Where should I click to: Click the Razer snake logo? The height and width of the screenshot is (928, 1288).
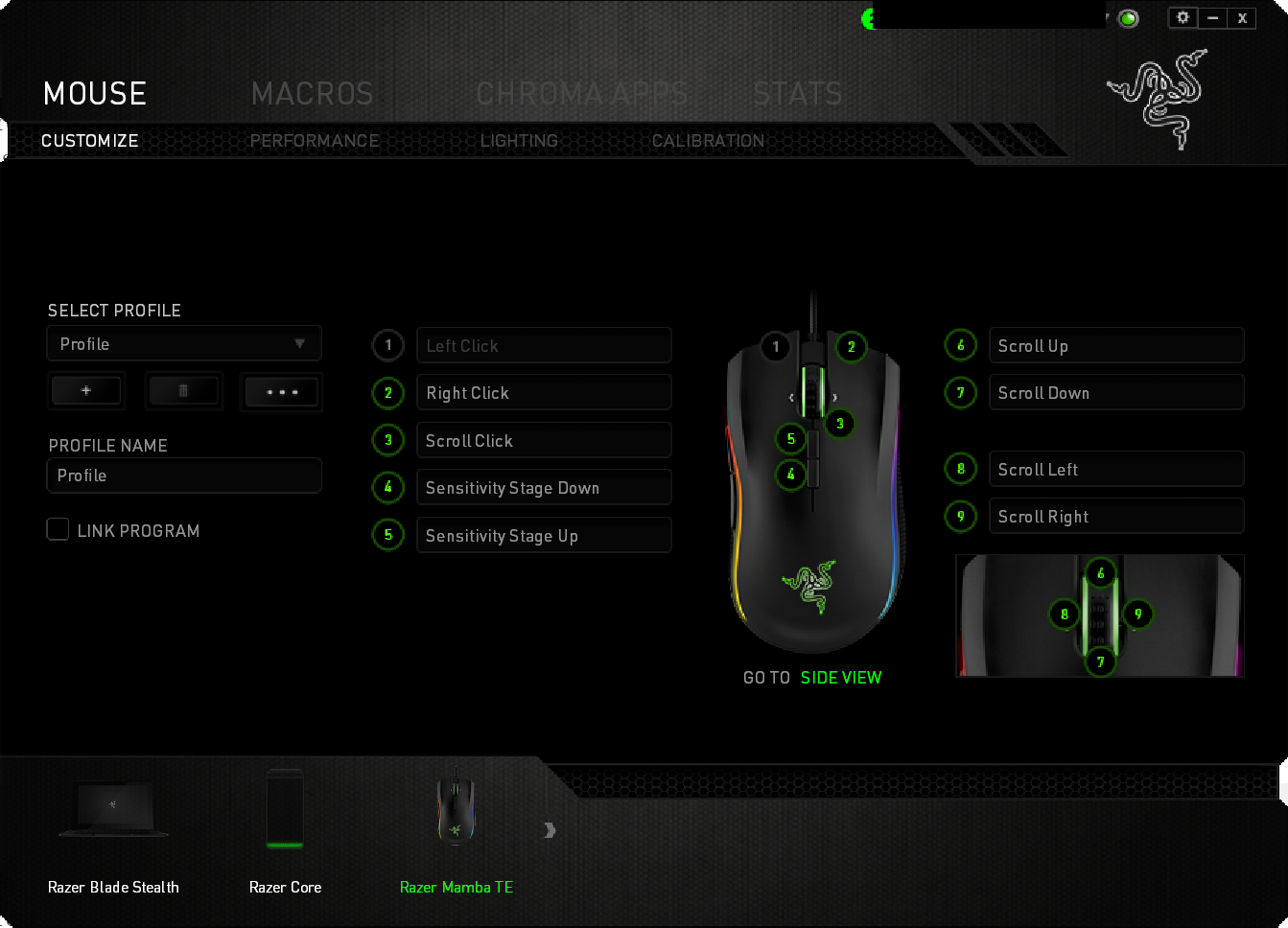pyautogui.click(x=1158, y=99)
